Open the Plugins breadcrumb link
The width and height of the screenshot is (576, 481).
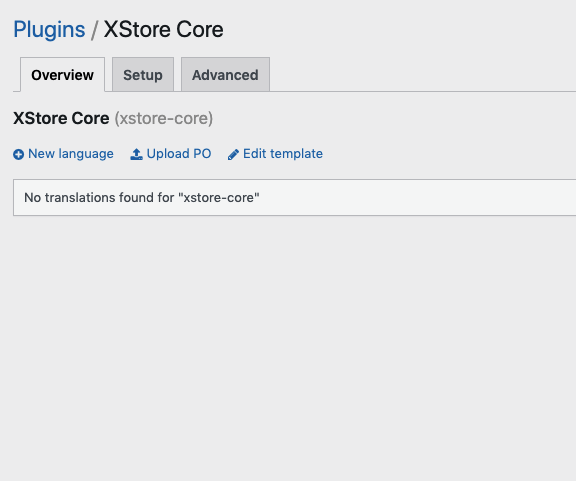[x=49, y=29]
